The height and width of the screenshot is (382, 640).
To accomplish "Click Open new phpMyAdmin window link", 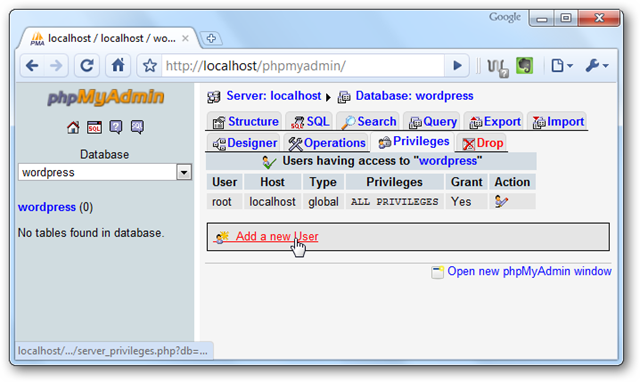I will pos(529,271).
